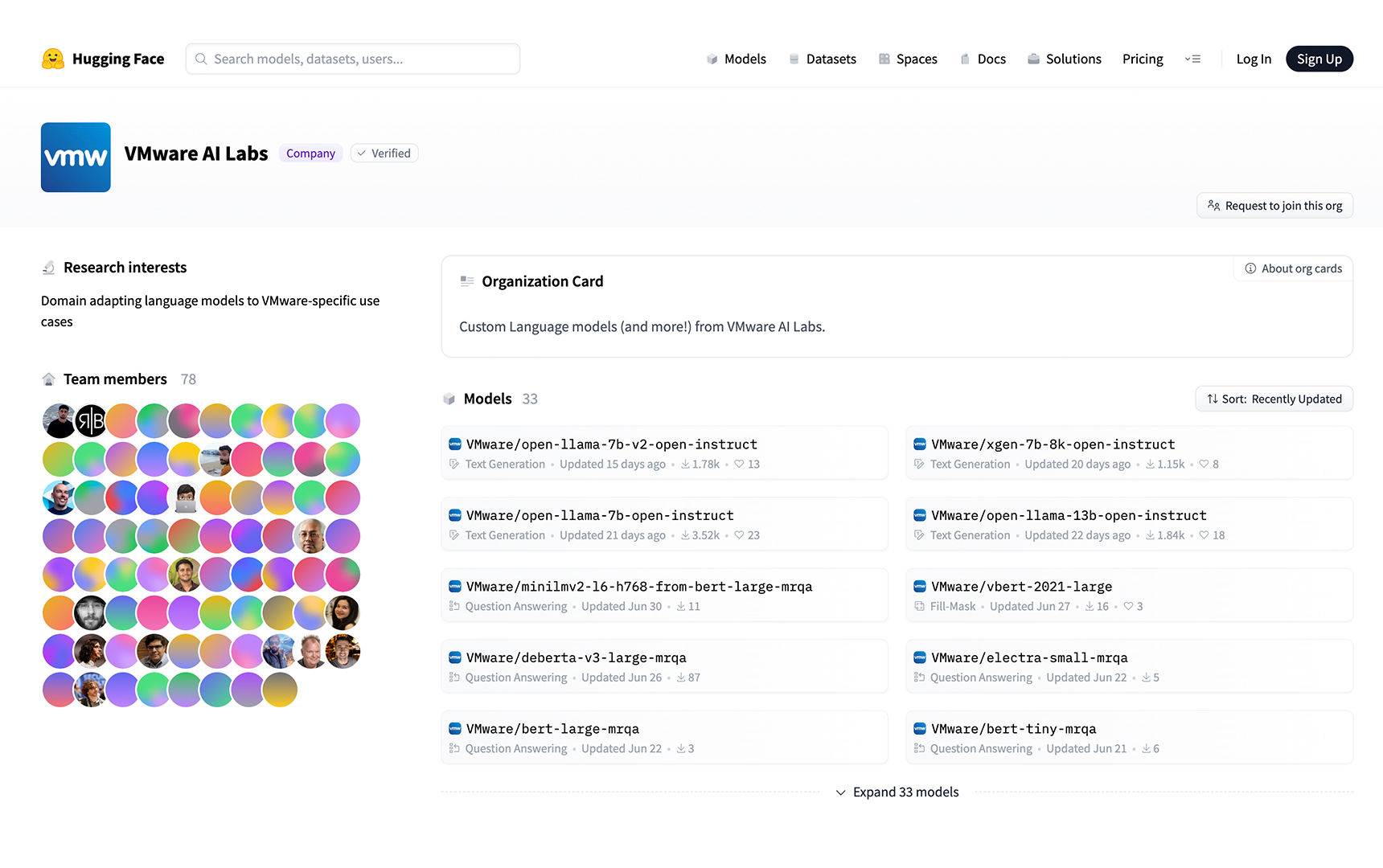Click the Text Generation icon on open-llama-7b-open-instruct
1383x868 pixels.
(x=454, y=535)
